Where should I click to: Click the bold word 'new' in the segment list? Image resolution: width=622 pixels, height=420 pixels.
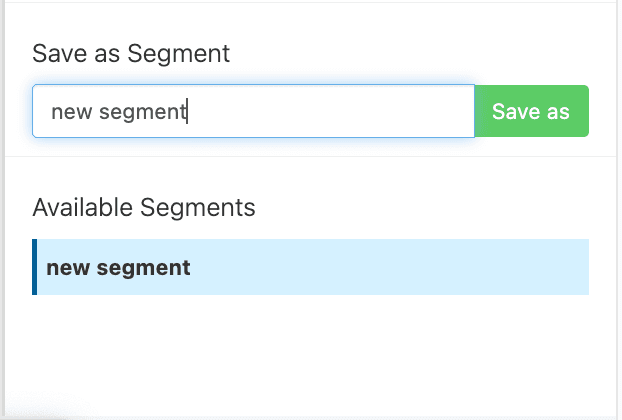pyautogui.click(x=65, y=268)
